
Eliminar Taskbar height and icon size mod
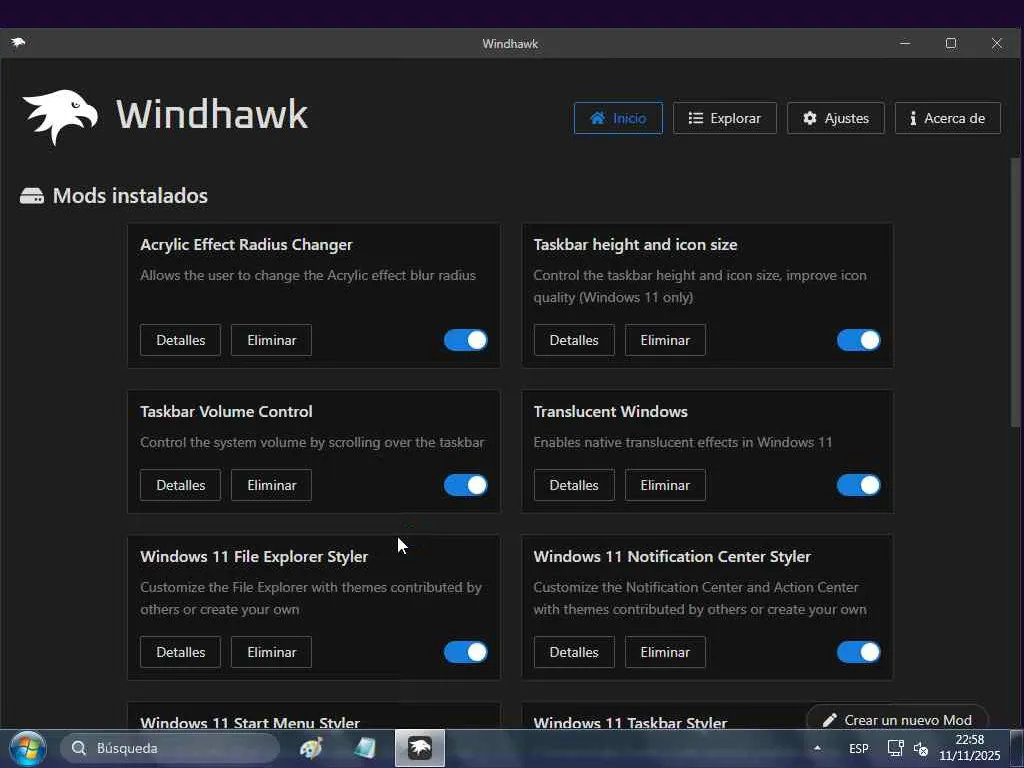[x=665, y=340]
